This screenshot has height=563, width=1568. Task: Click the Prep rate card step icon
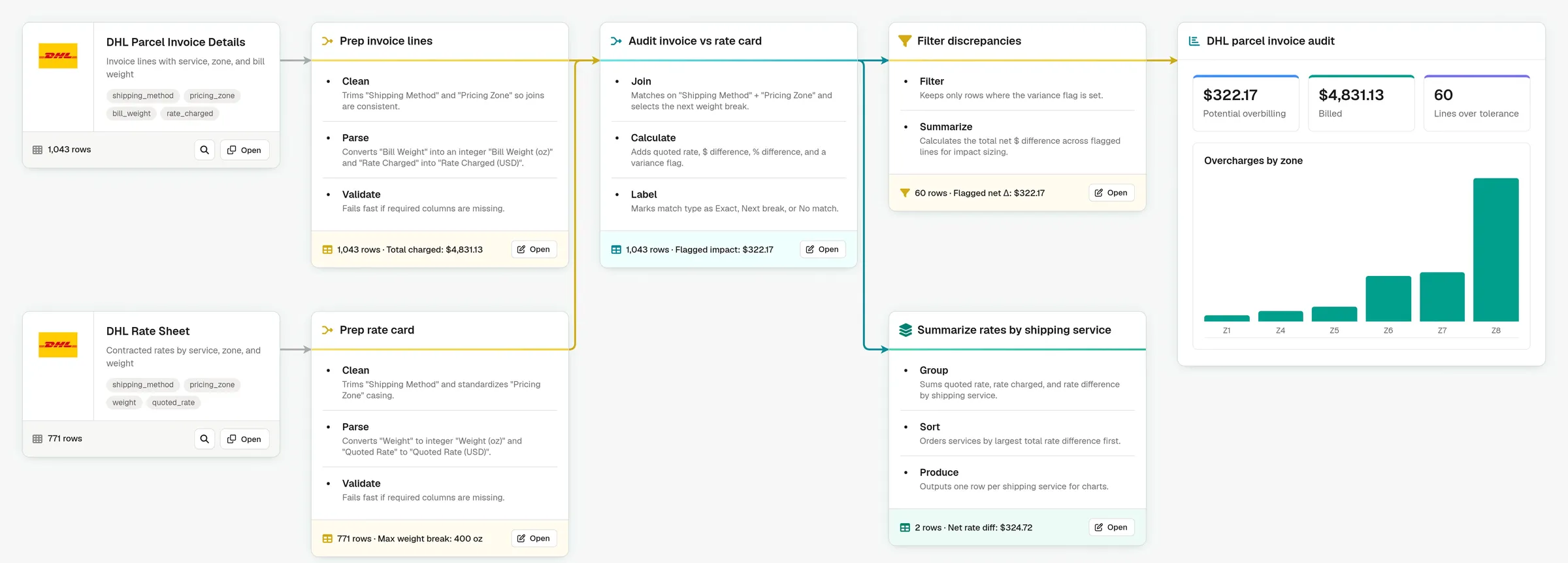pyautogui.click(x=327, y=330)
